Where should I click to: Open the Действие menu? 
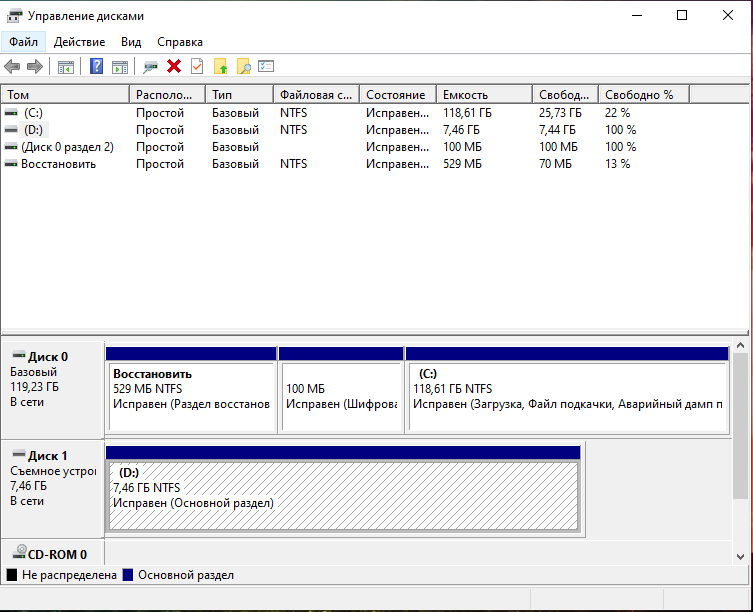coord(79,42)
